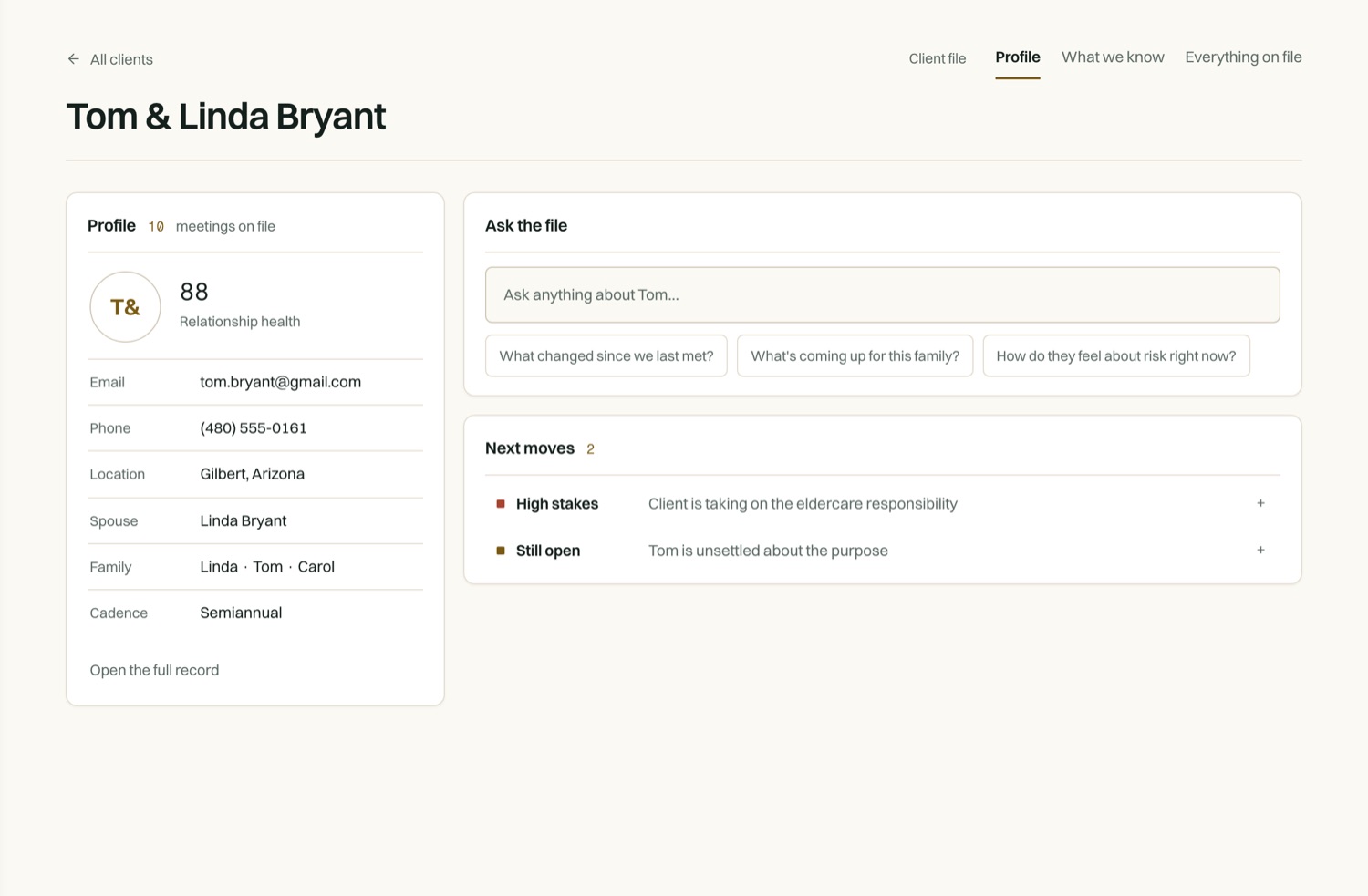
Task: Select the Profile tab
Action: (x=1018, y=57)
